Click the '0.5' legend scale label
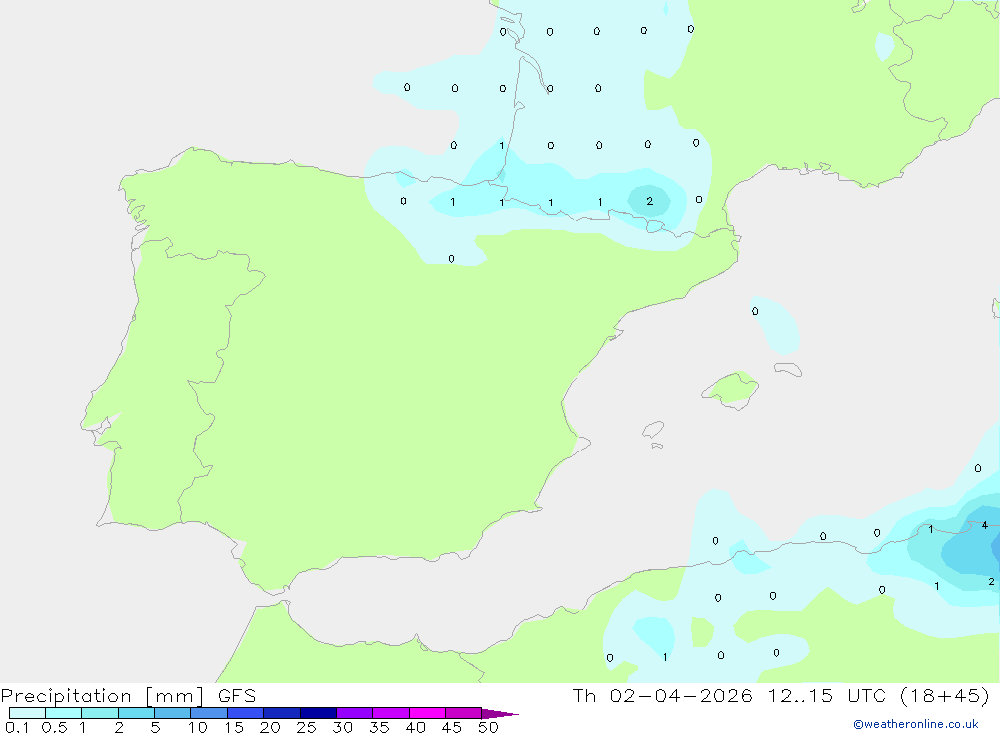1000x733 pixels. [x=54, y=727]
